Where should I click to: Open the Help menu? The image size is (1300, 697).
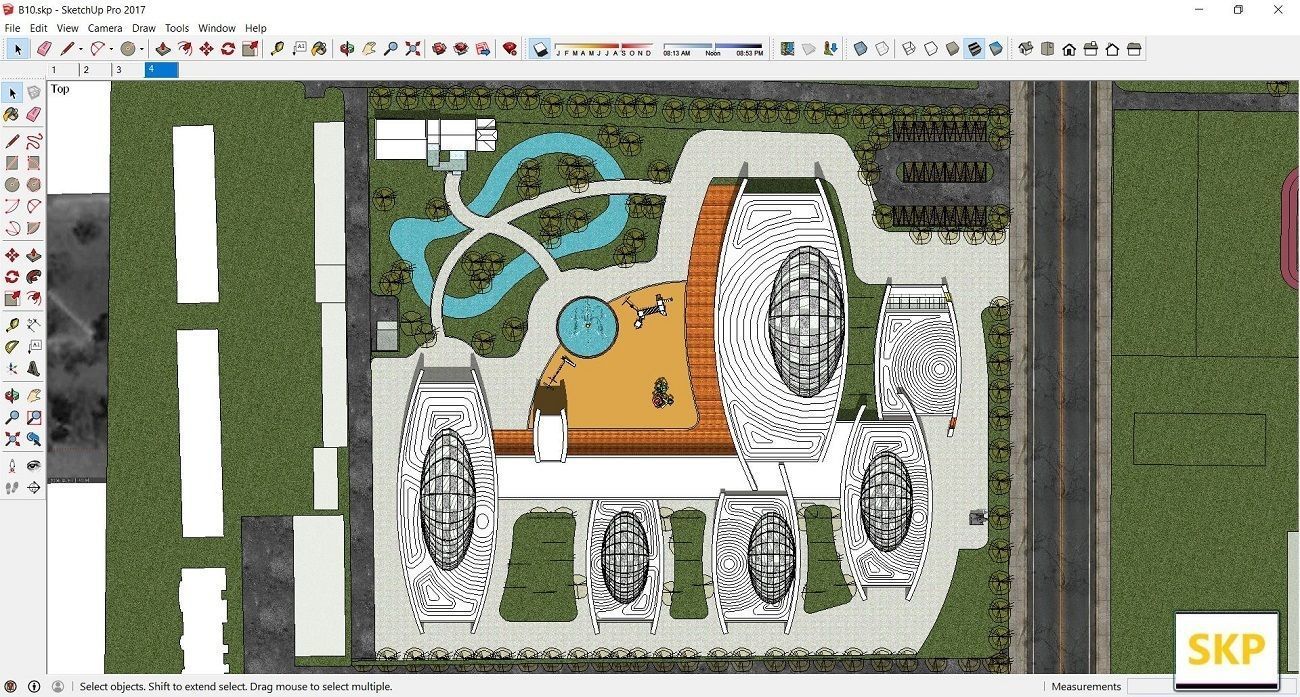pyautogui.click(x=256, y=28)
